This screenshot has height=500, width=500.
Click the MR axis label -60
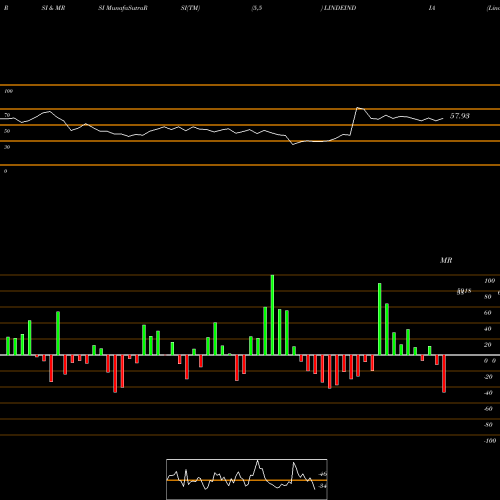[488, 409]
